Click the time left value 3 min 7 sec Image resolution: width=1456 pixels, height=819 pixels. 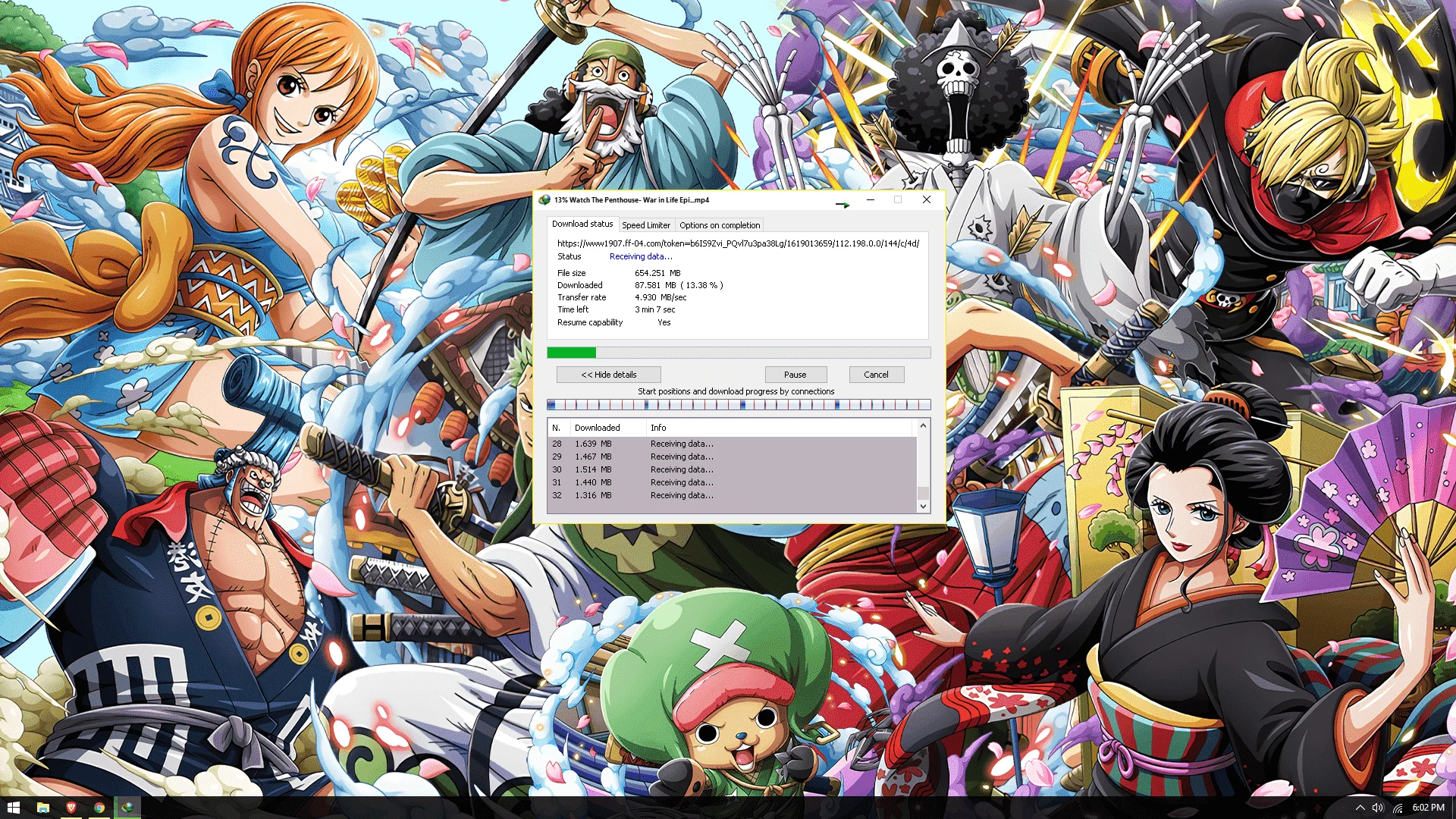click(654, 309)
